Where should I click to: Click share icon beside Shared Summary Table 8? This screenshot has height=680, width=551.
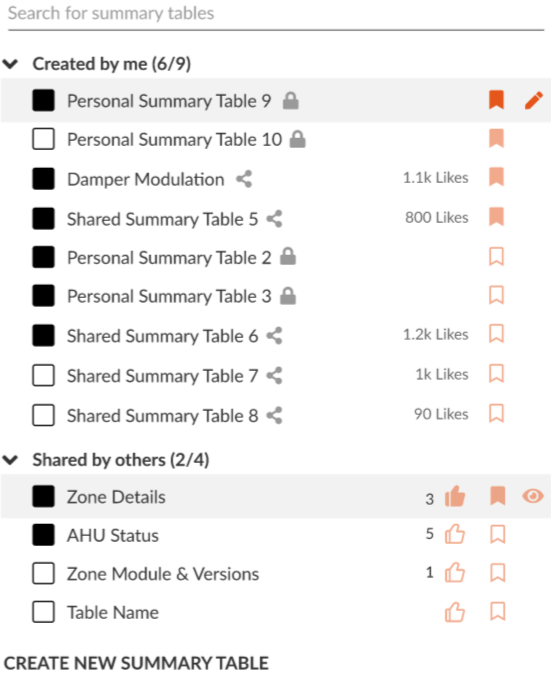point(274,415)
